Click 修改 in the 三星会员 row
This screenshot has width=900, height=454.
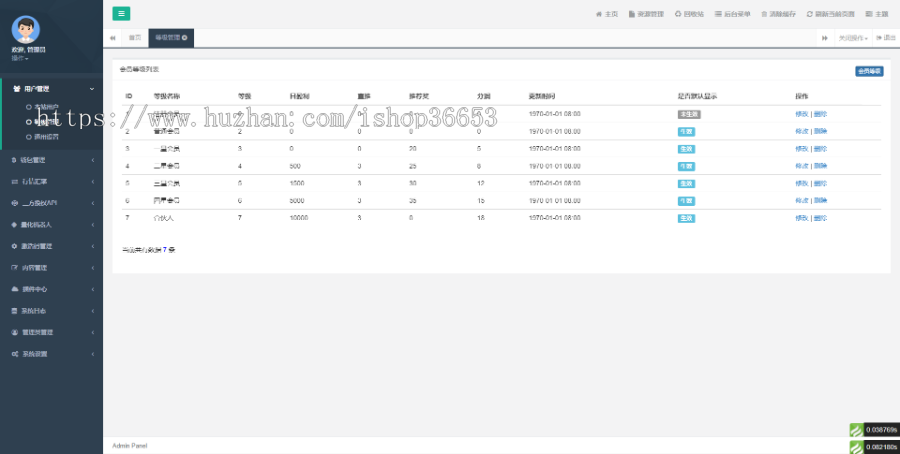coord(802,184)
